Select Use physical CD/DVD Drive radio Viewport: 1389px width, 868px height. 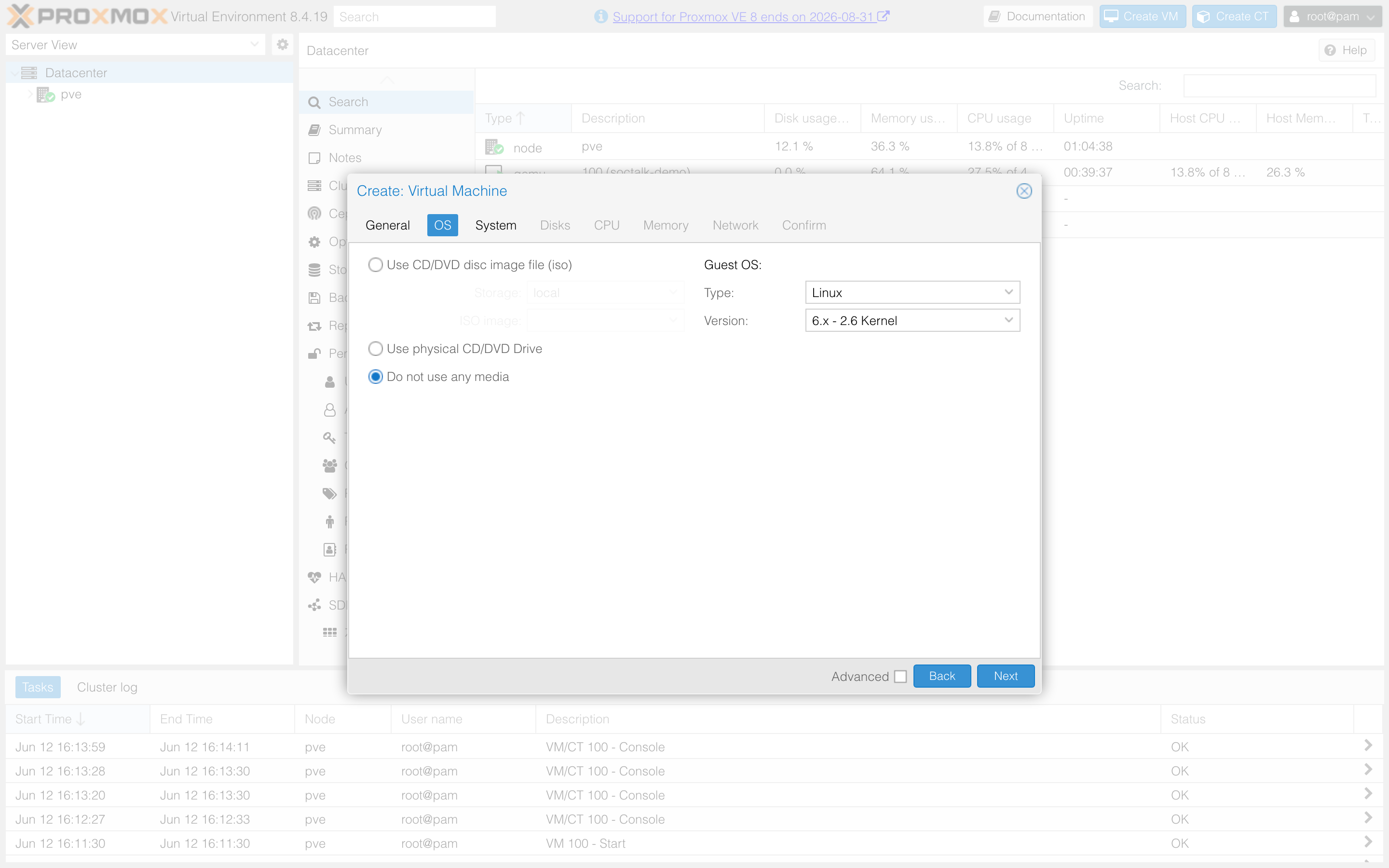click(x=375, y=349)
